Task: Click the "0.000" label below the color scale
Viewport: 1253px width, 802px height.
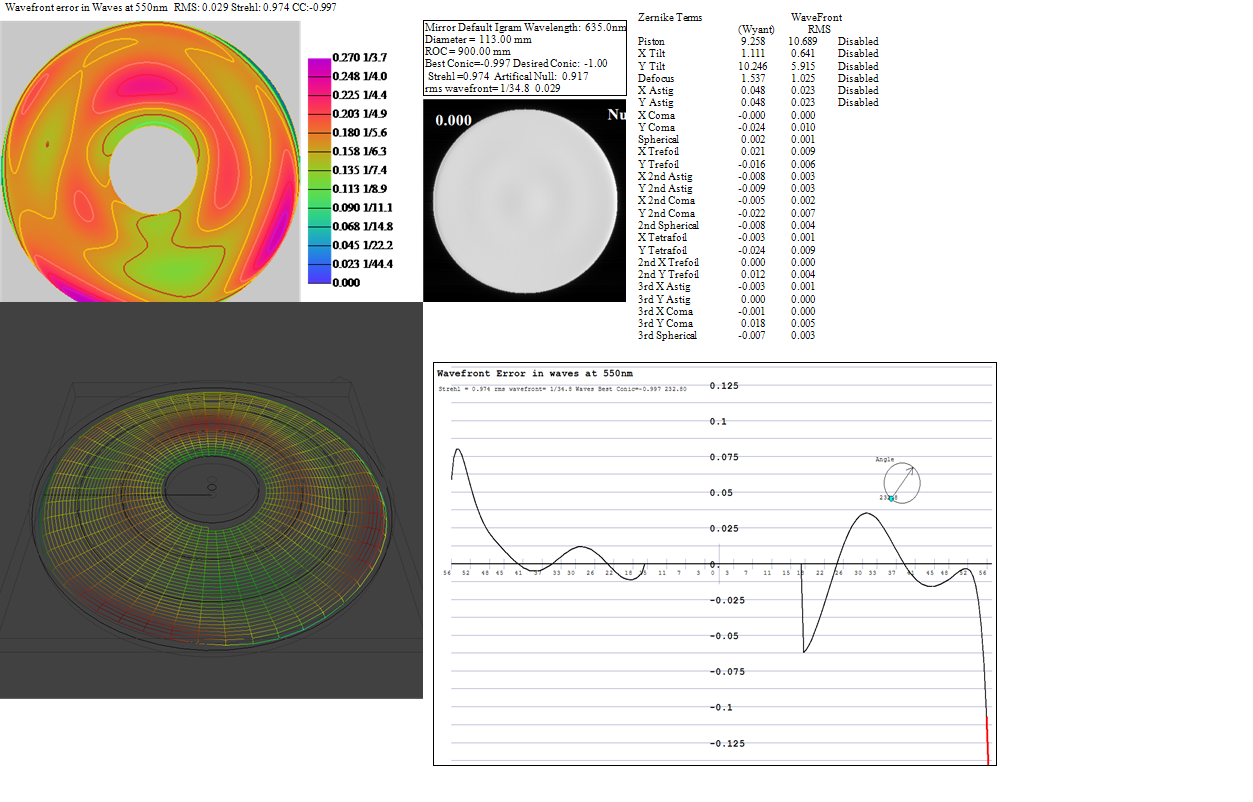Action: [x=346, y=283]
